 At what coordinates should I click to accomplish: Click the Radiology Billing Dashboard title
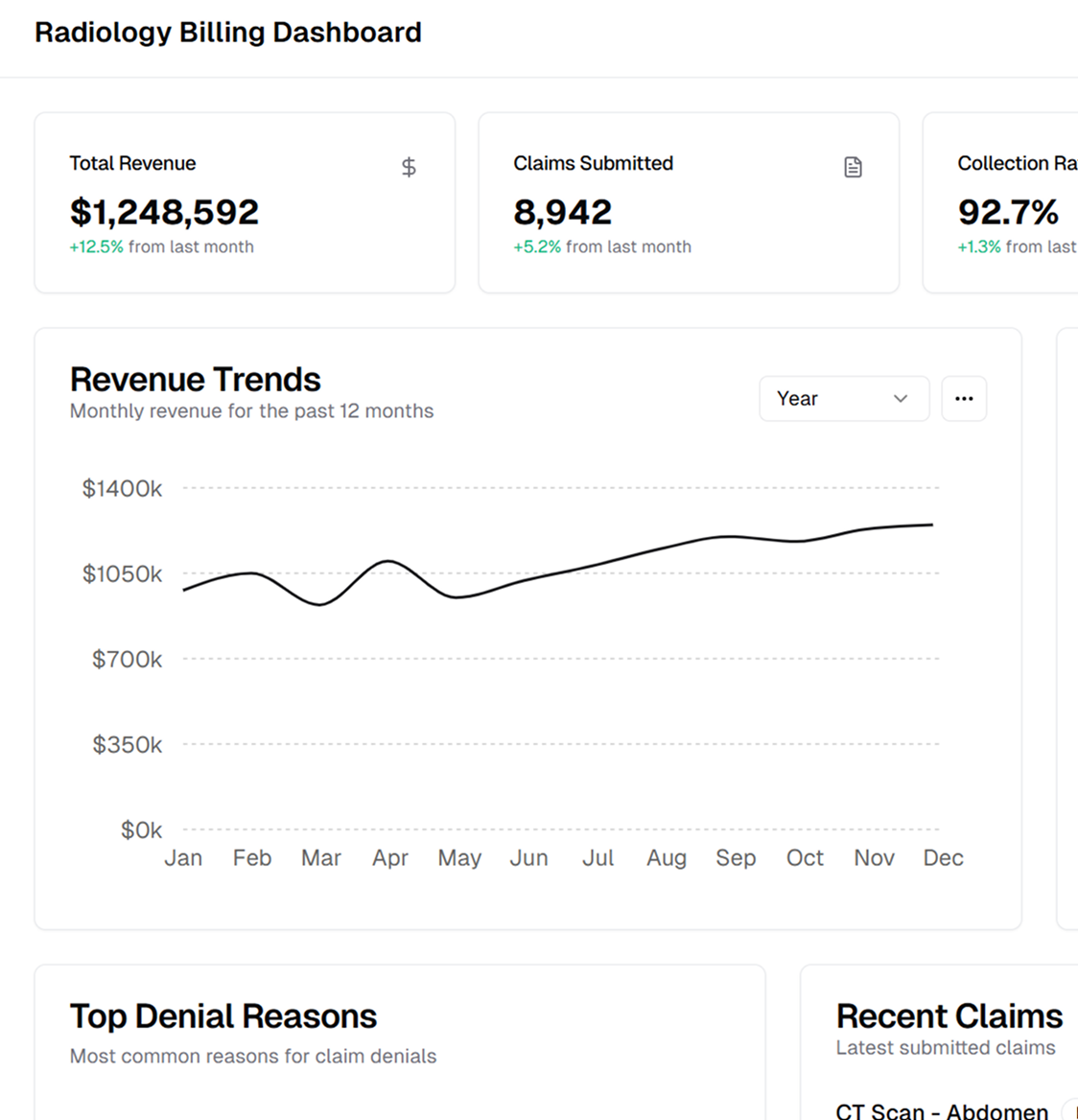point(228,33)
